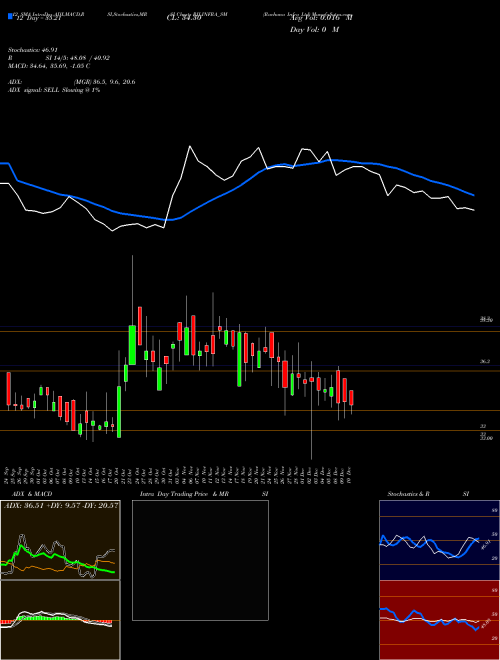Click the 'ADX: 36.51 +DY: 9.57 -DY: 20.57' readout
This screenshot has height=660, width=500.
pyautogui.click(x=61, y=505)
